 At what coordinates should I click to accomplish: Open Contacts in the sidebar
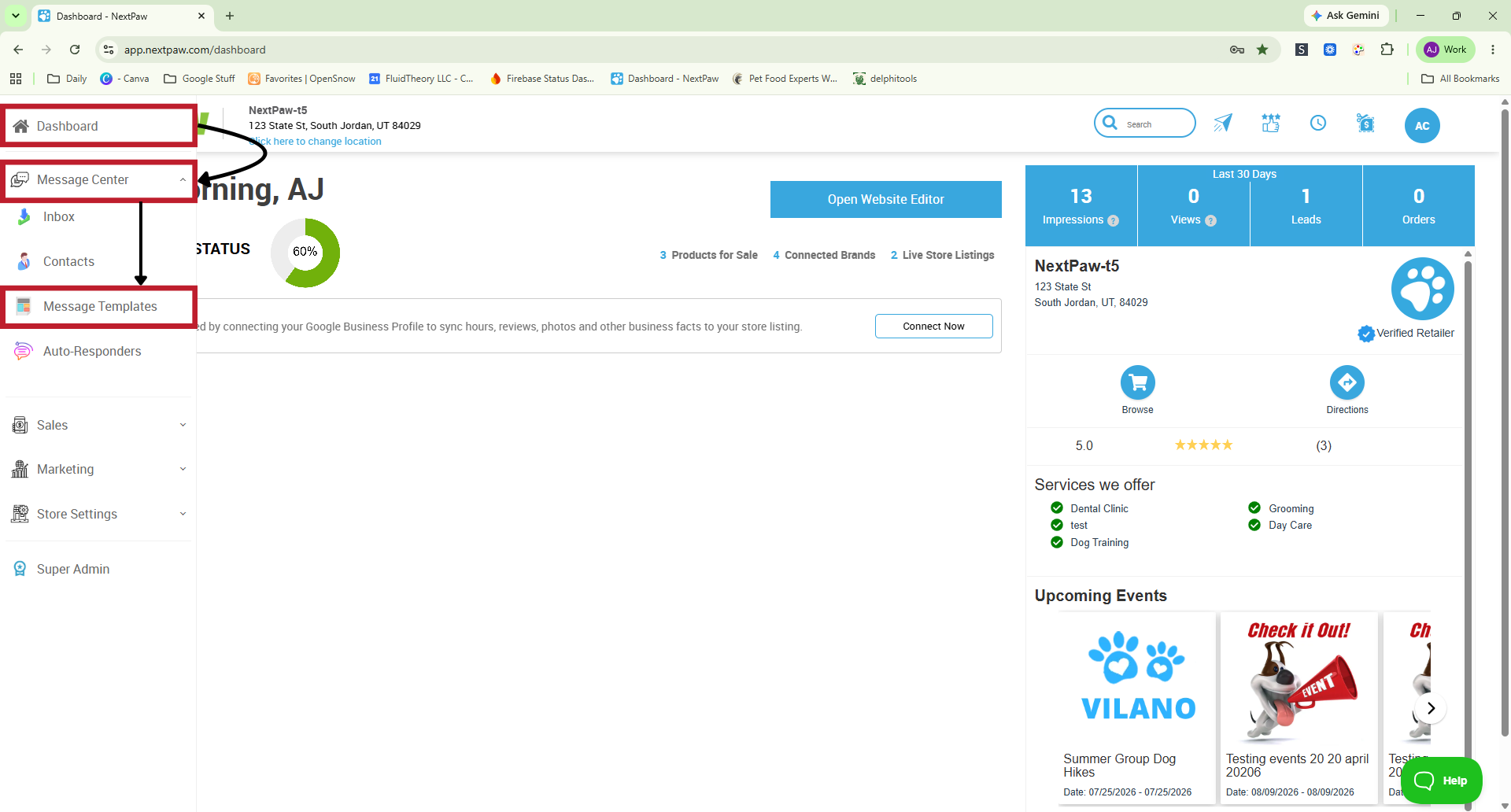click(x=68, y=261)
